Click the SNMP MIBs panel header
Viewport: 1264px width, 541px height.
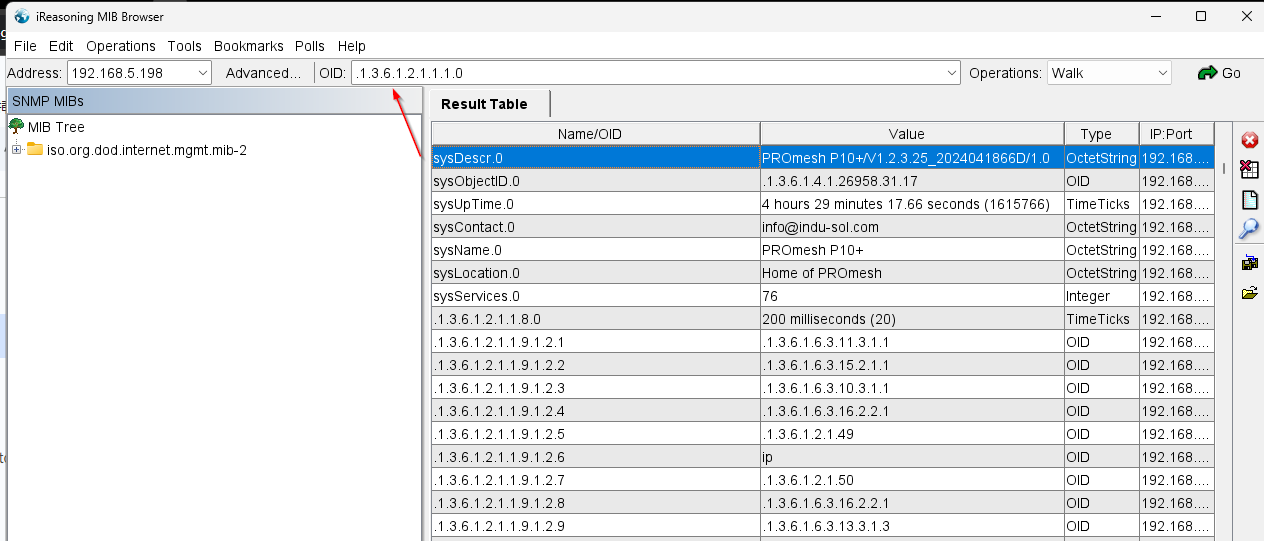click(x=214, y=101)
